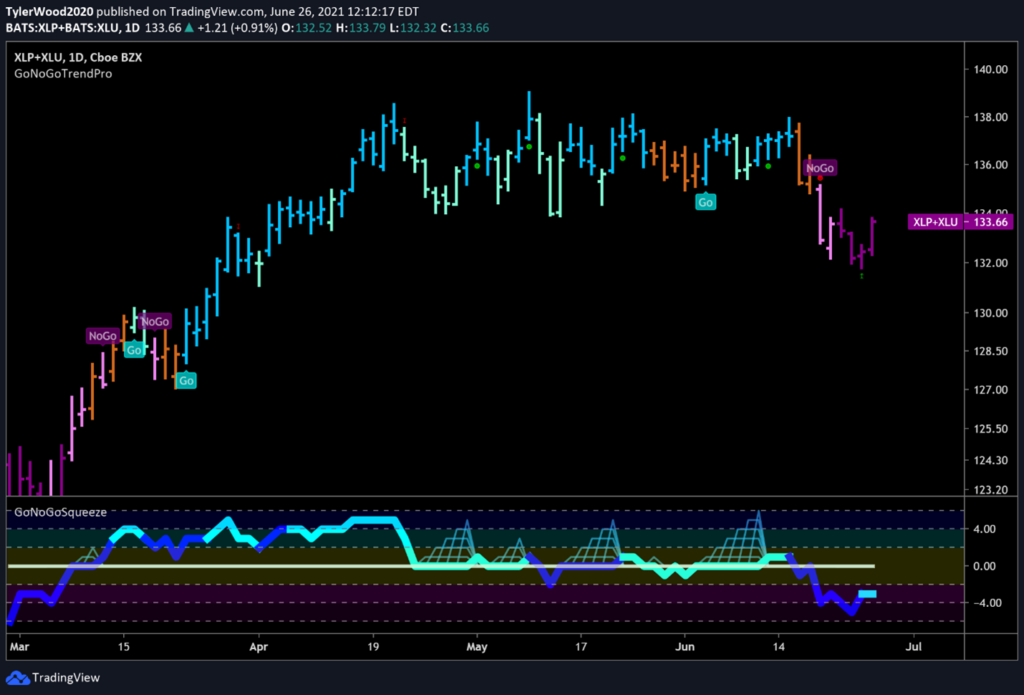The image size is (1024, 695).
Task: Click the leftmost NoGo marker in March
Action: pos(103,336)
